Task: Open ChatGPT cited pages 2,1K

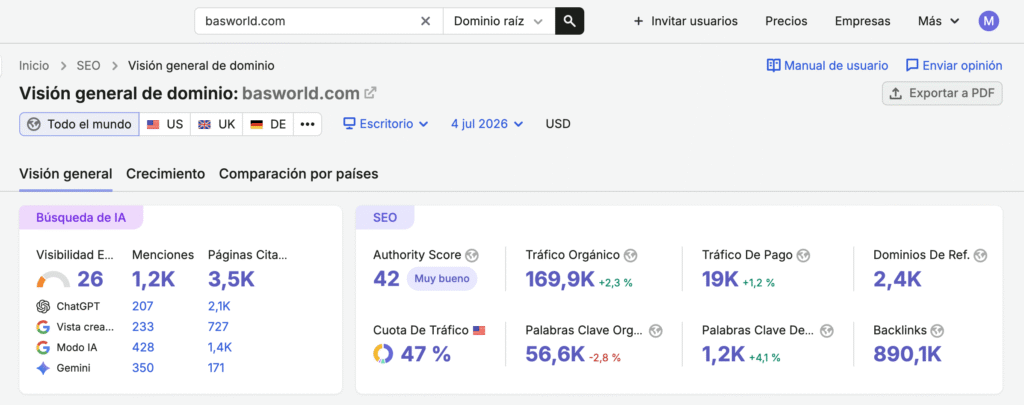Action: [x=219, y=306]
